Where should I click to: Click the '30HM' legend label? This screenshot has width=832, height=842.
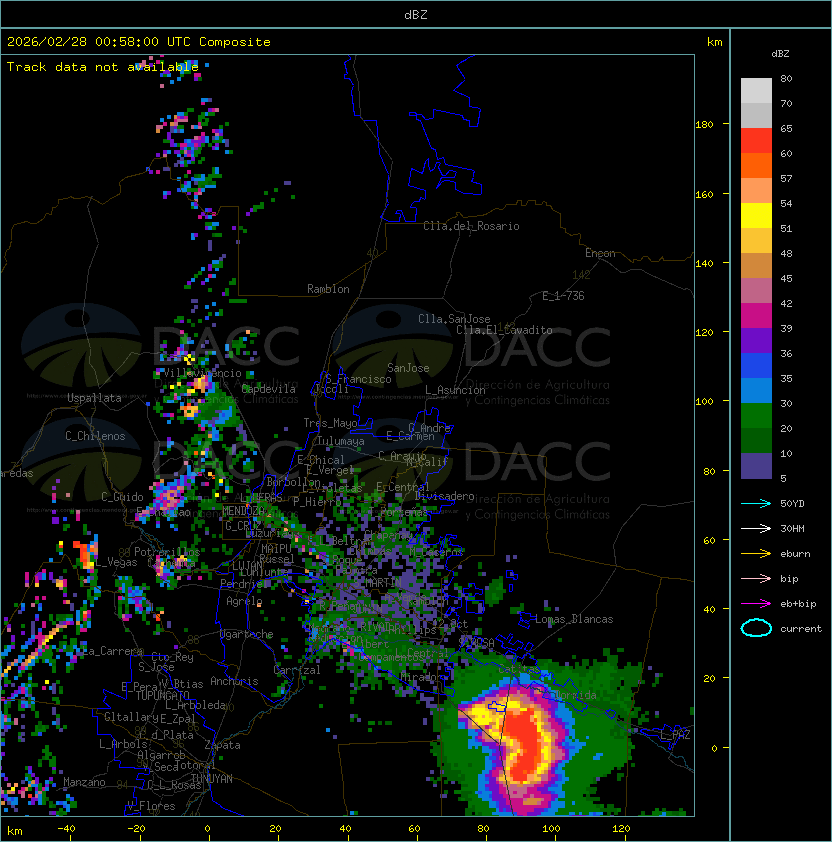click(792, 529)
